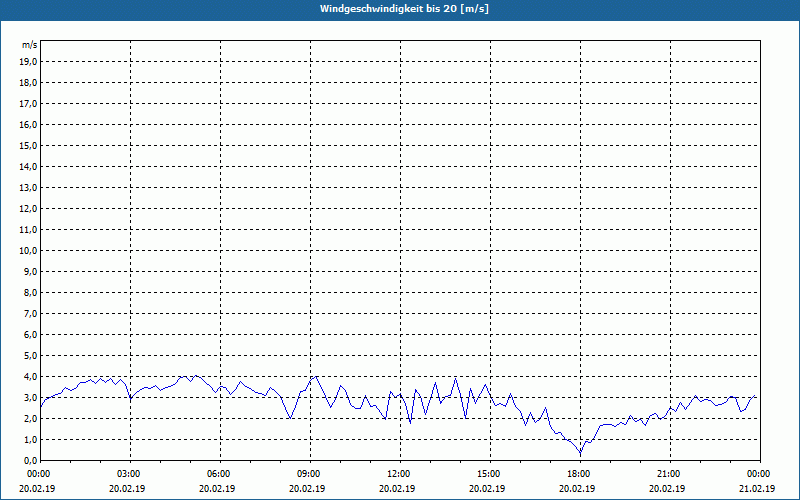Click the 12:00 time marker
The width and height of the screenshot is (800, 500).
tap(400, 474)
